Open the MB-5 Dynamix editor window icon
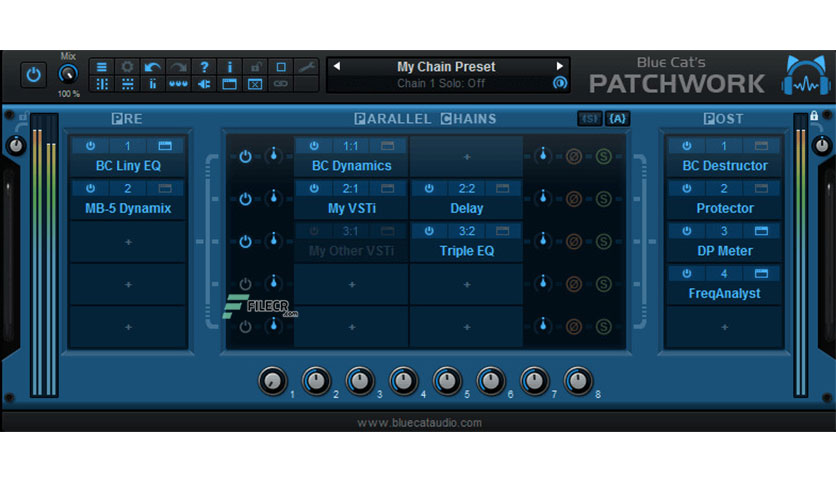This screenshot has width=836, height=484. click(x=165, y=188)
